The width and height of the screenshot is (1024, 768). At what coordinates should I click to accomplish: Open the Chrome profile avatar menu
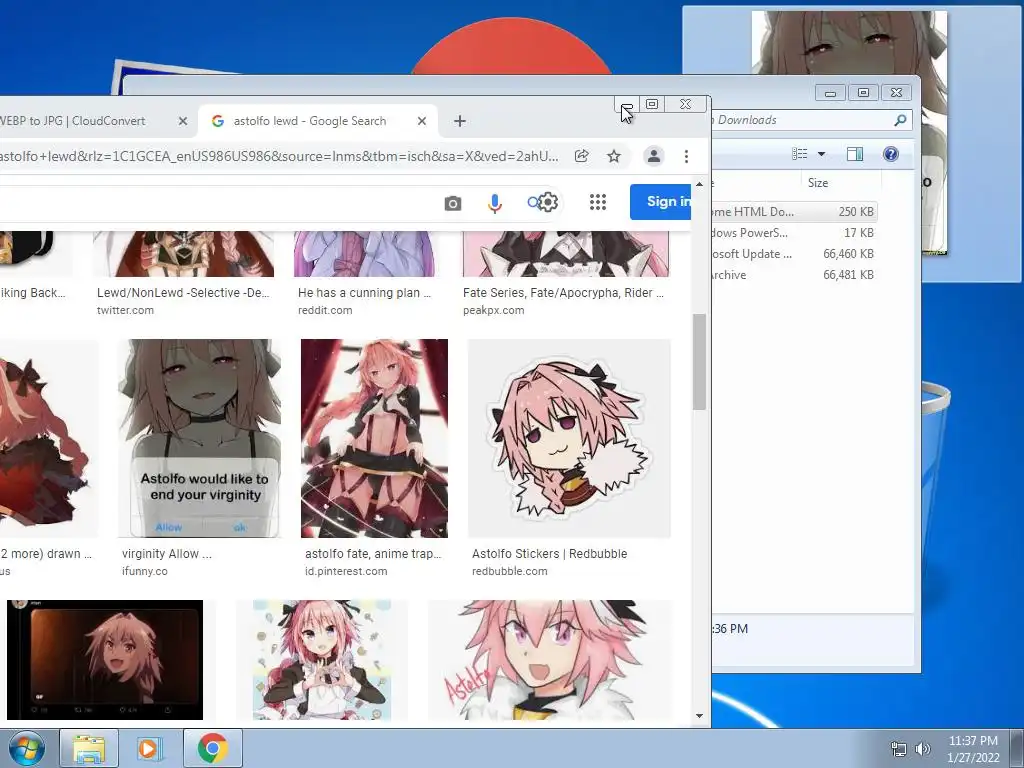click(x=654, y=156)
